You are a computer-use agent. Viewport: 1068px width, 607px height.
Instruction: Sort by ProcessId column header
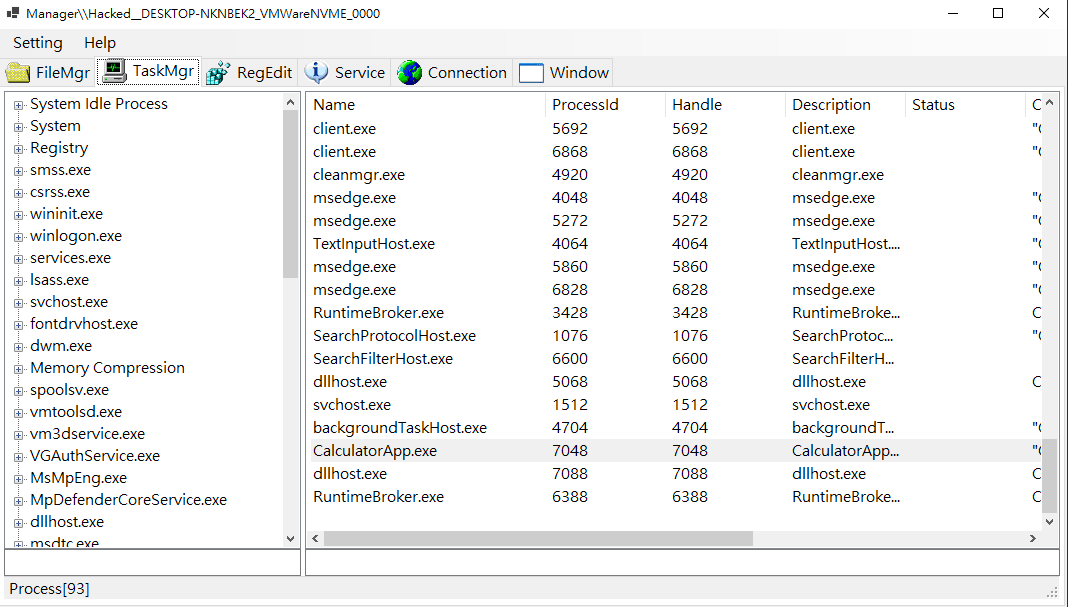pyautogui.click(x=585, y=105)
